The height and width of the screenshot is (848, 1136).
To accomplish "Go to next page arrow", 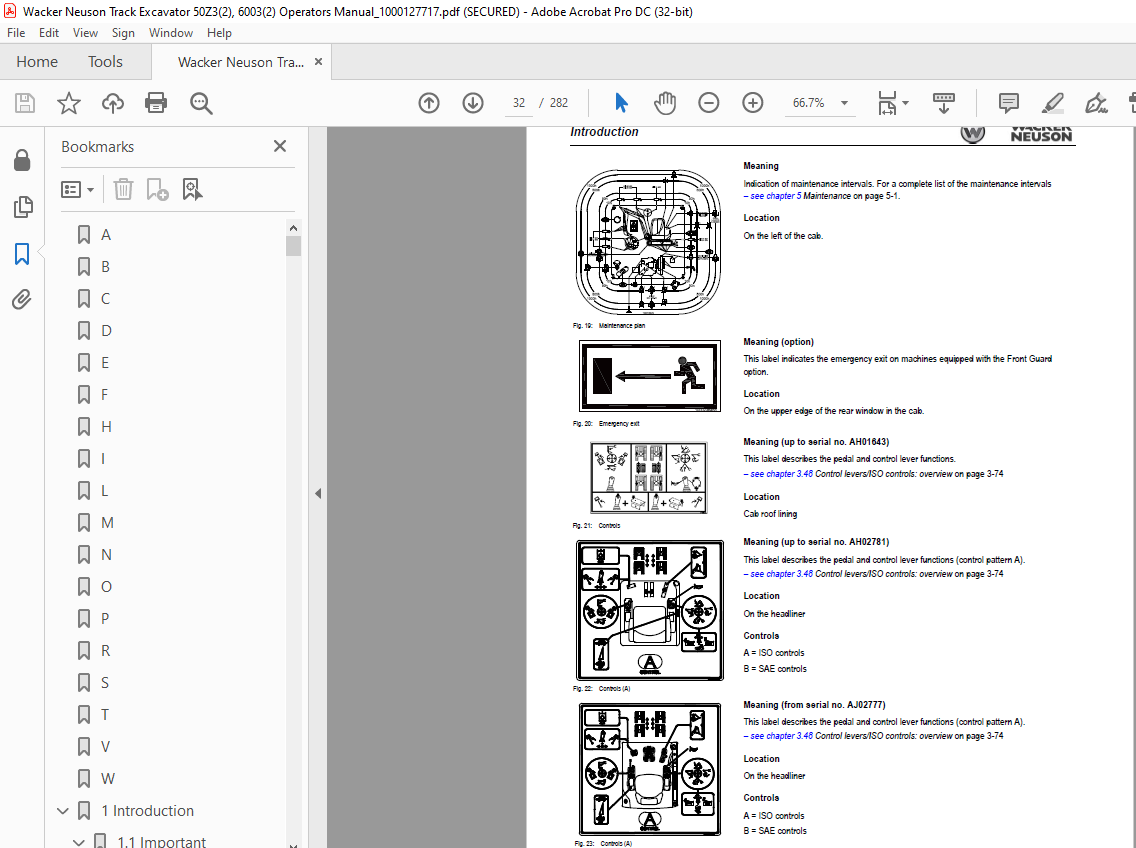I will click(473, 103).
